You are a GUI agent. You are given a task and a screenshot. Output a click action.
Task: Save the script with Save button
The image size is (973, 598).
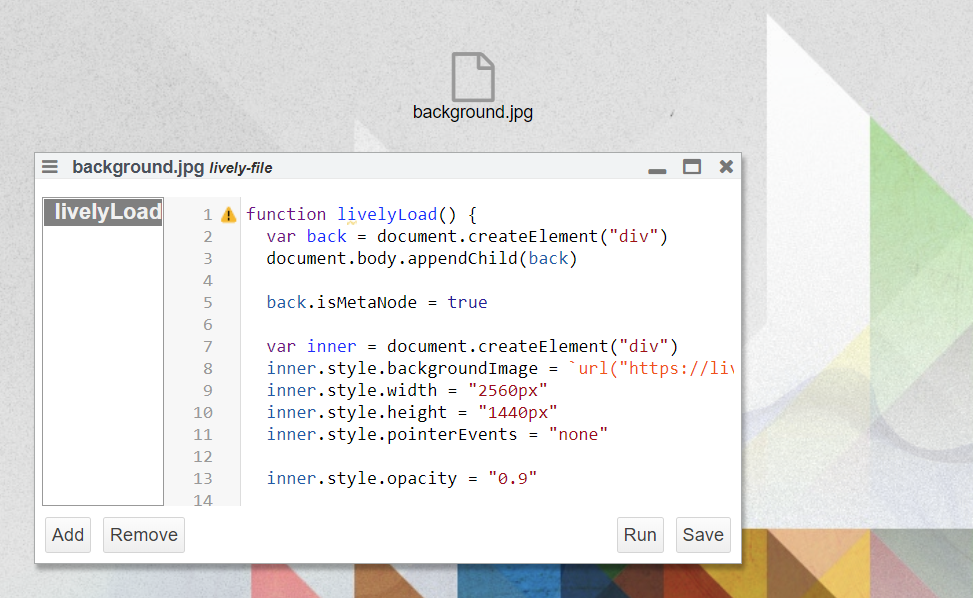[703, 535]
